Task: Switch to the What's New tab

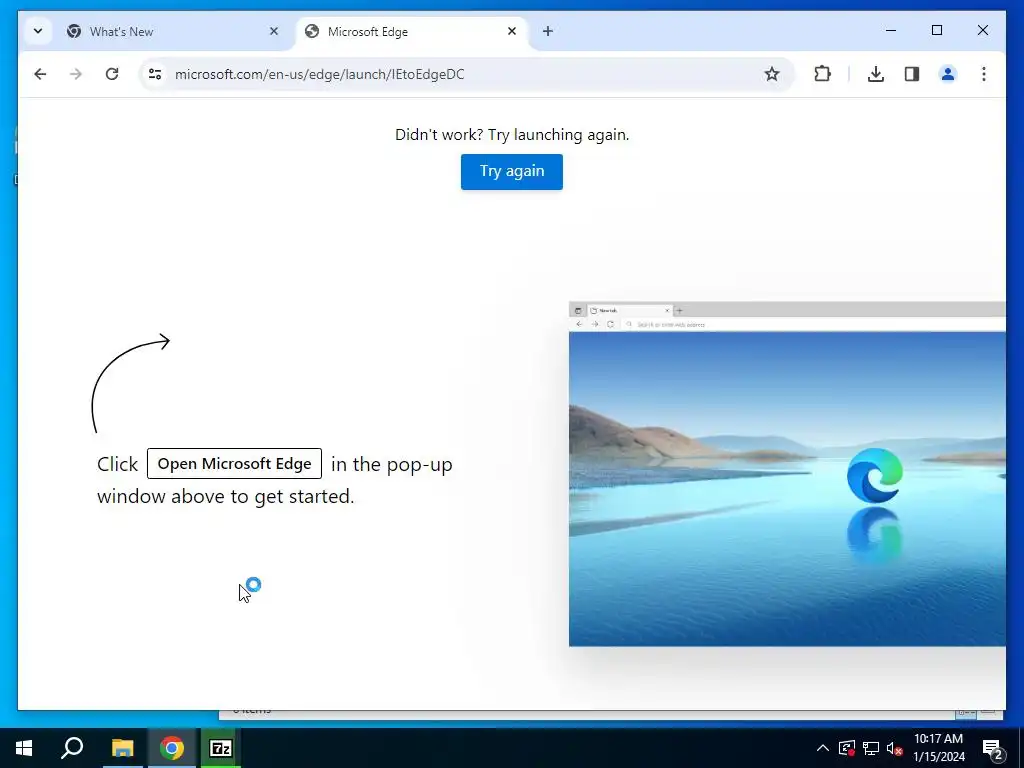Action: [x=173, y=31]
